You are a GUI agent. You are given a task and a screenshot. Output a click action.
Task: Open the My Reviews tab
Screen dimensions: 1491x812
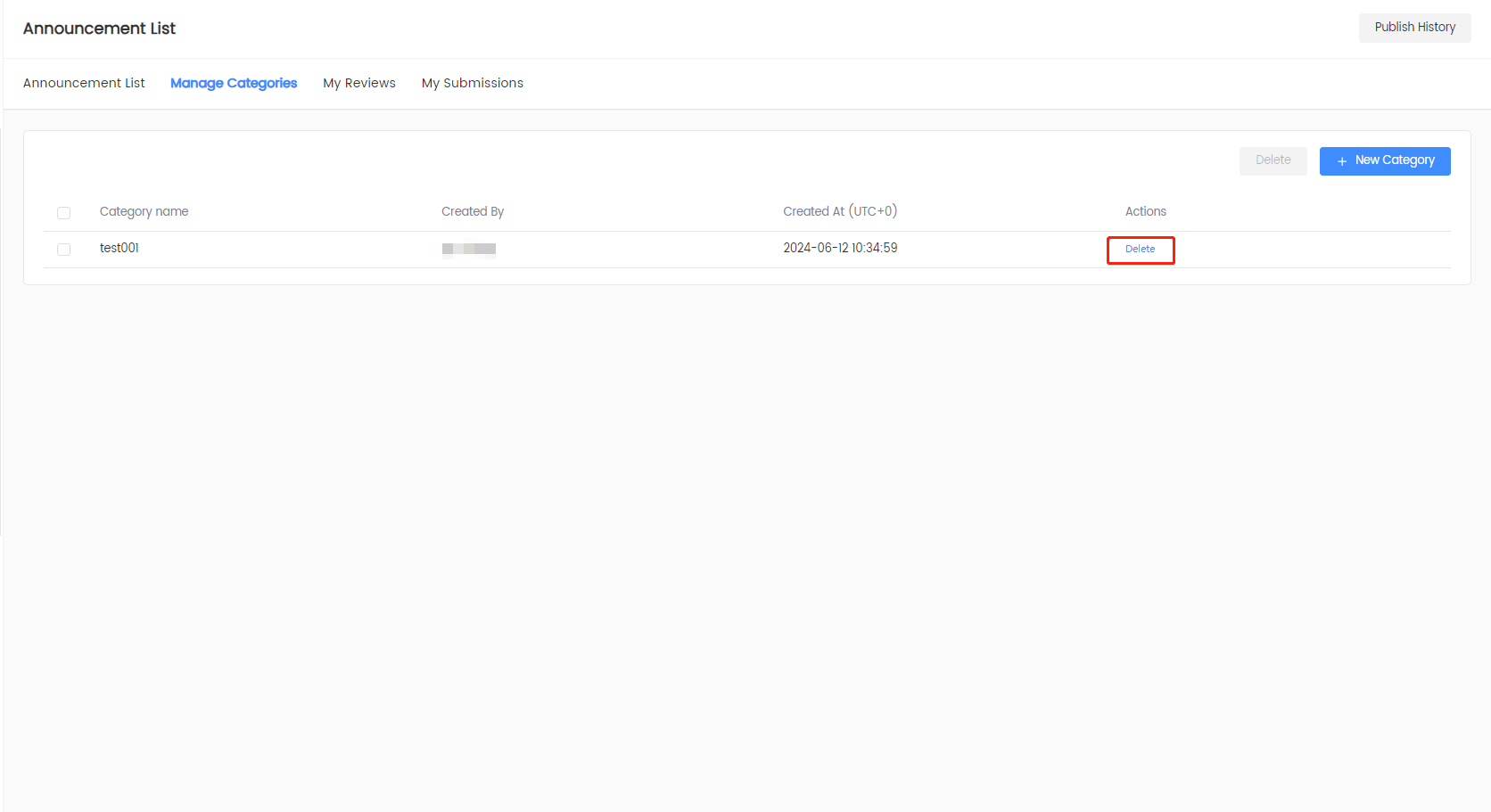[359, 83]
